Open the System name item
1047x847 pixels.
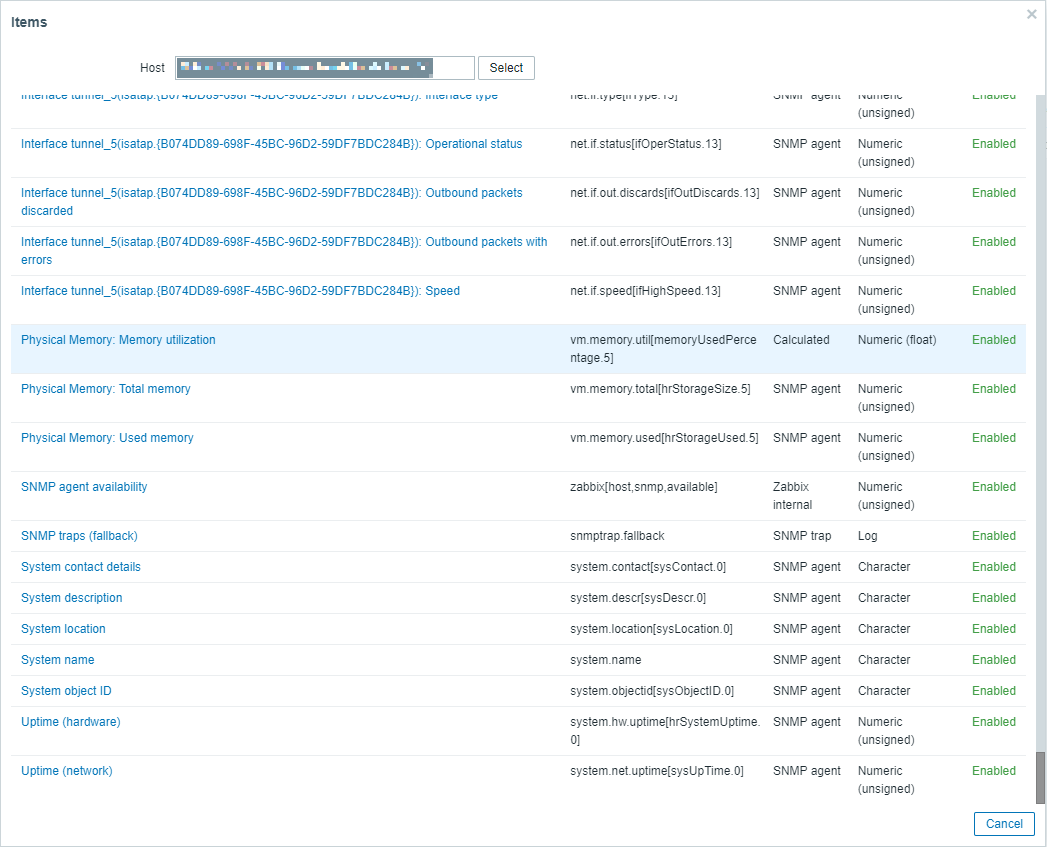click(x=57, y=659)
